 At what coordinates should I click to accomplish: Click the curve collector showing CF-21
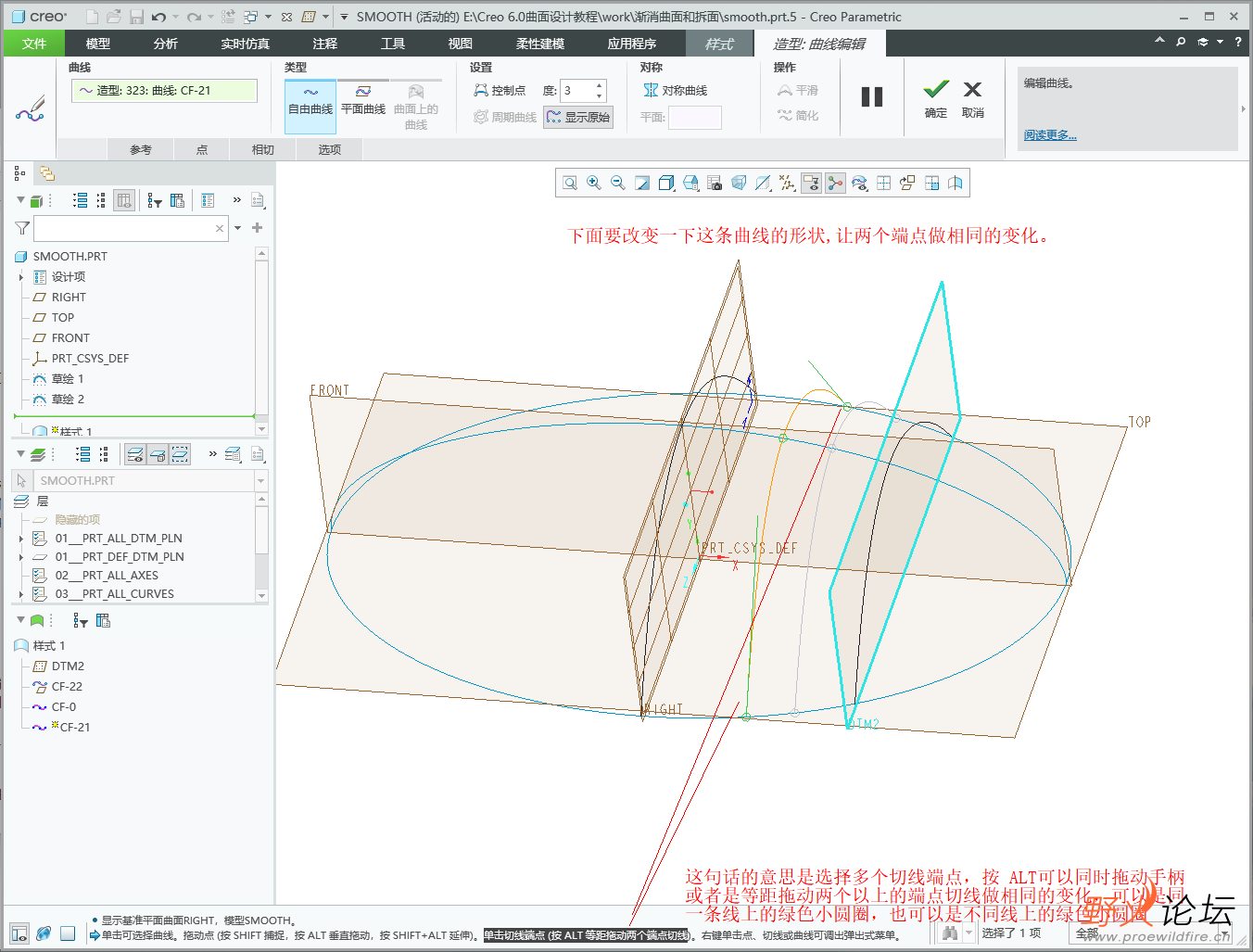point(164,91)
